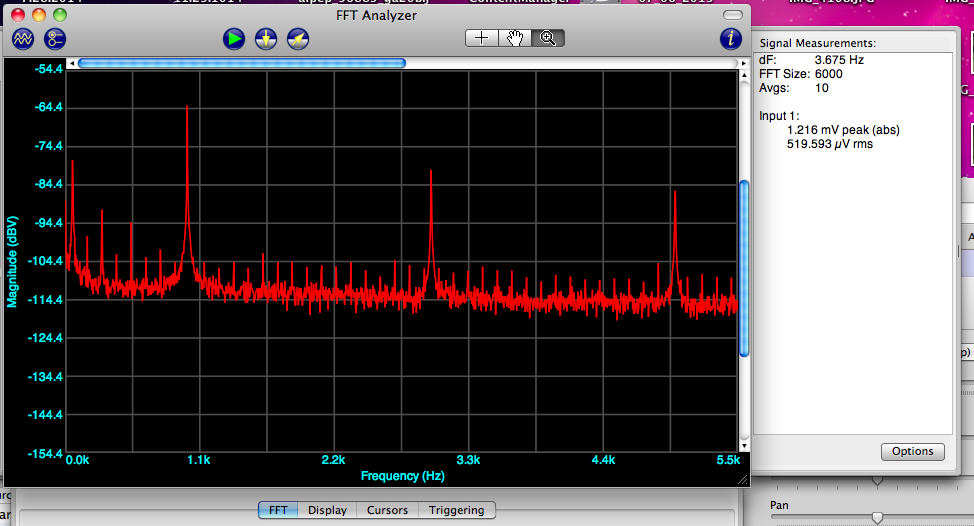The image size is (974, 526).
Task: Click the Signal Measurements heading
Action: point(817,43)
